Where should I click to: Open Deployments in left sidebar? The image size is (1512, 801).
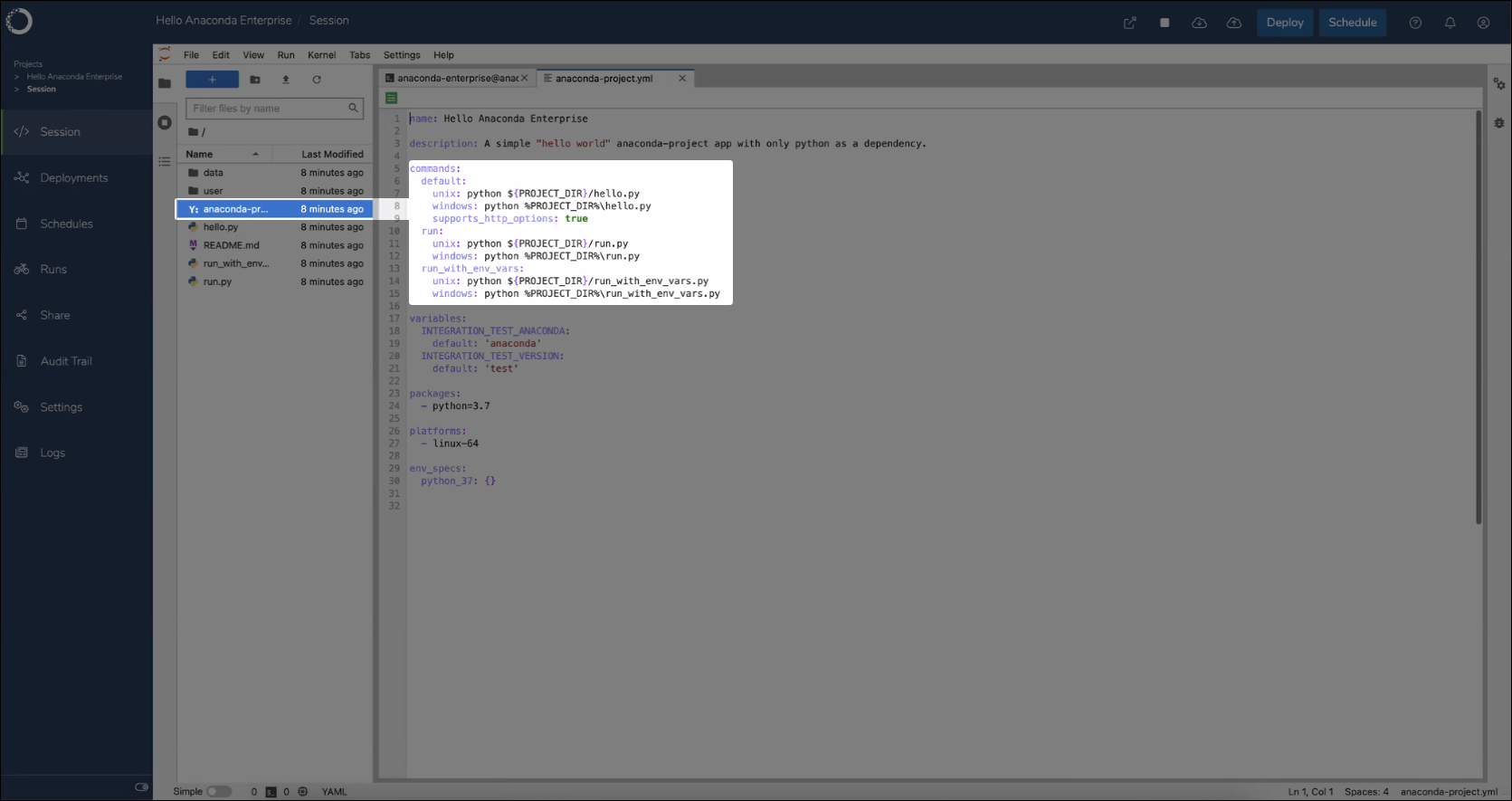click(74, 178)
